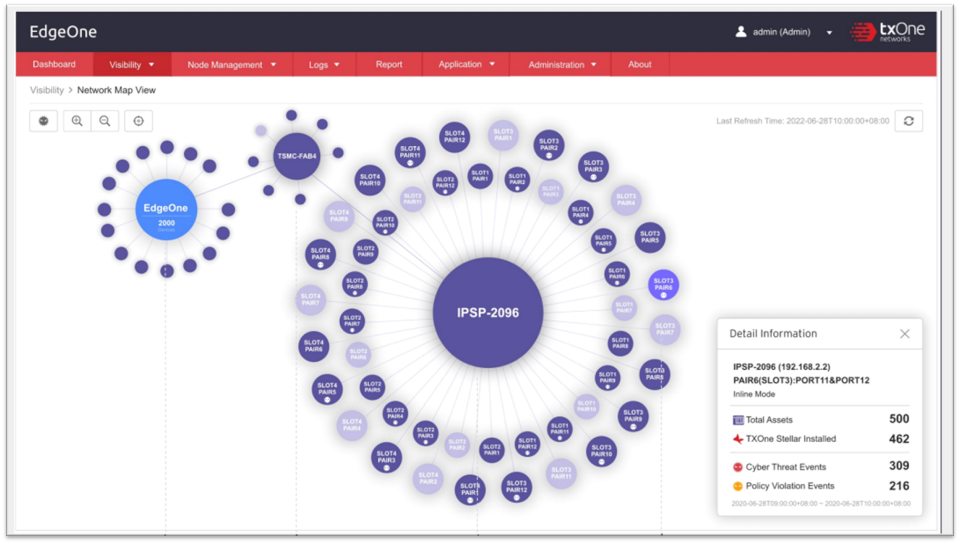The height and width of the screenshot is (544, 960).
Task: Select the SLOT4 PAIR12 node
Action: pos(454,136)
